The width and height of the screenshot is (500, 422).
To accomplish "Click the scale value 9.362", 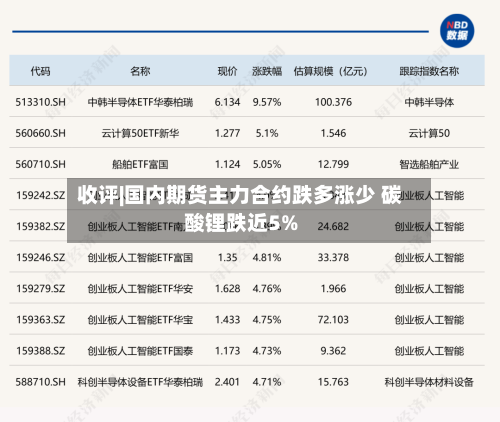I will click(x=333, y=351).
